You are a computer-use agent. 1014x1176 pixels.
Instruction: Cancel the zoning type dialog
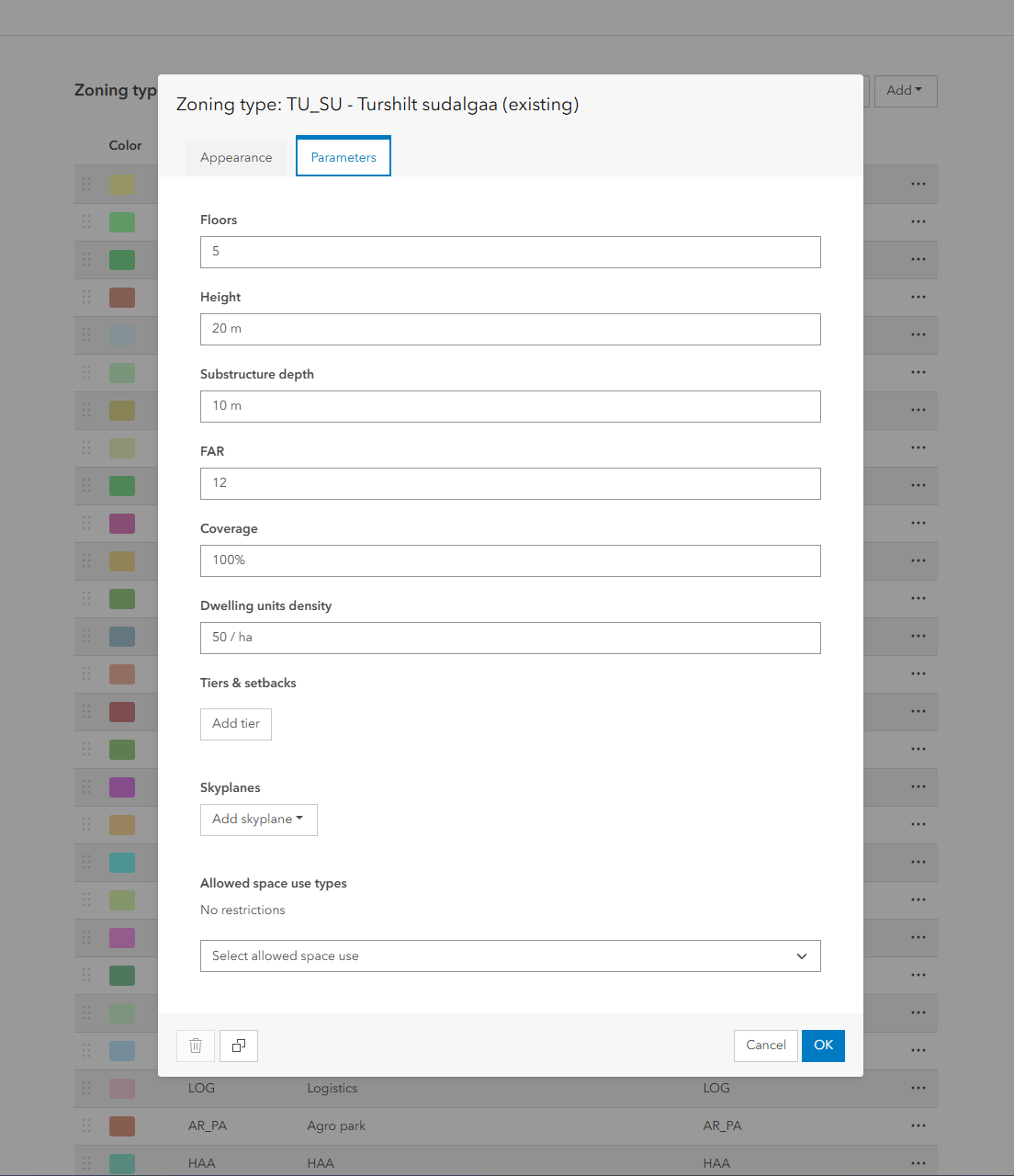point(765,1046)
